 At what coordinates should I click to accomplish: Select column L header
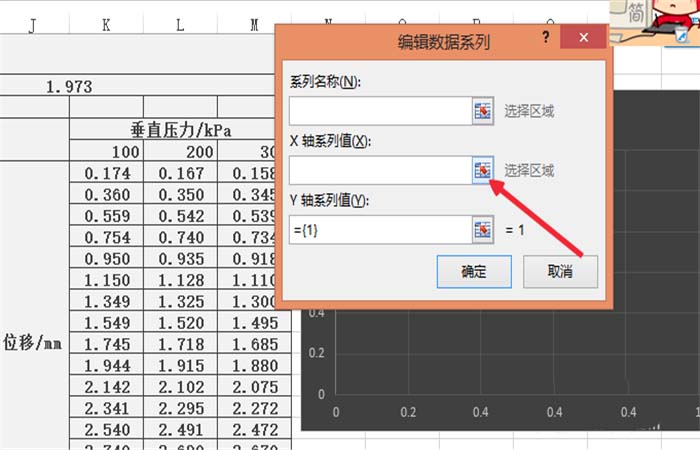pos(180,25)
